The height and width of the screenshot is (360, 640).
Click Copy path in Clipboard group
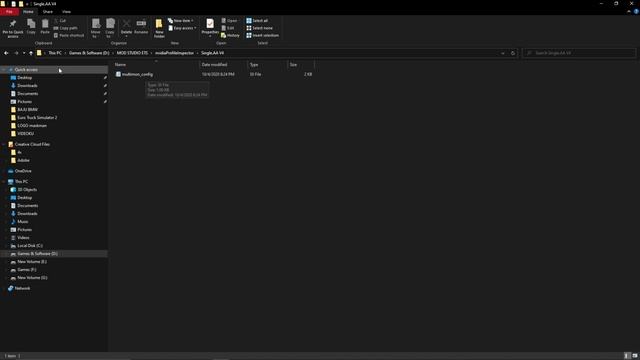click(x=65, y=28)
